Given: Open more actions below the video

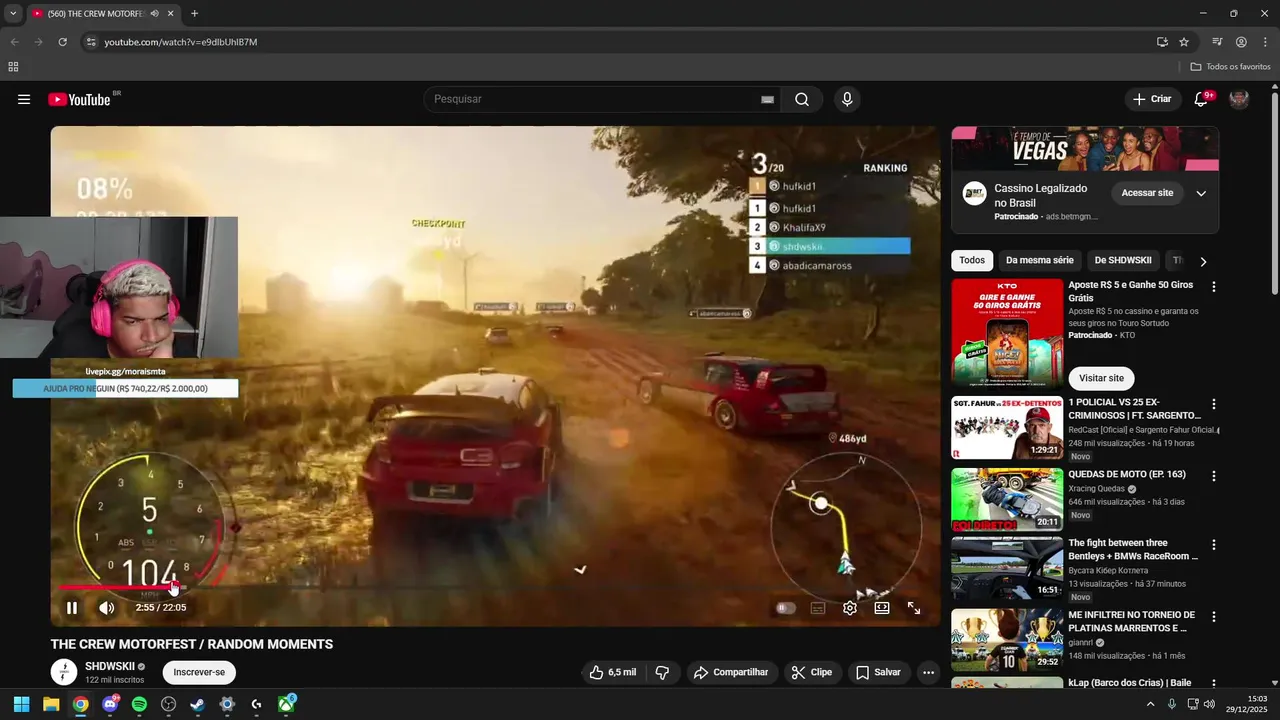Looking at the screenshot, I should pos(928,672).
